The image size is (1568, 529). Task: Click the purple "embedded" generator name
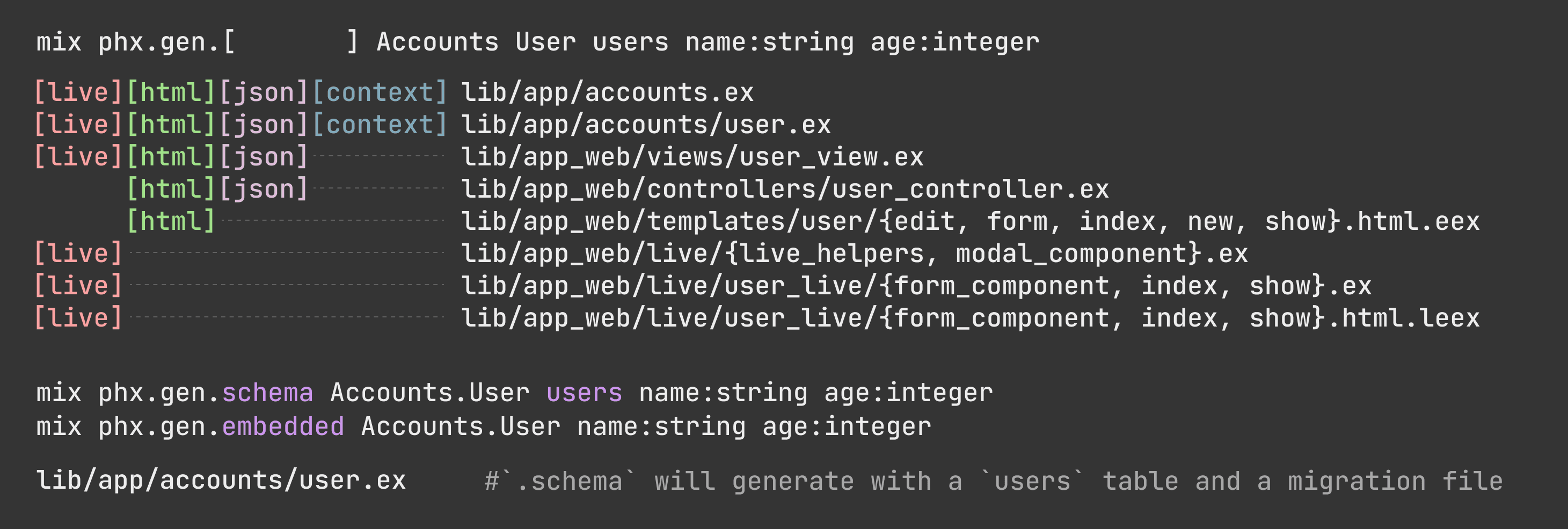(283, 426)
